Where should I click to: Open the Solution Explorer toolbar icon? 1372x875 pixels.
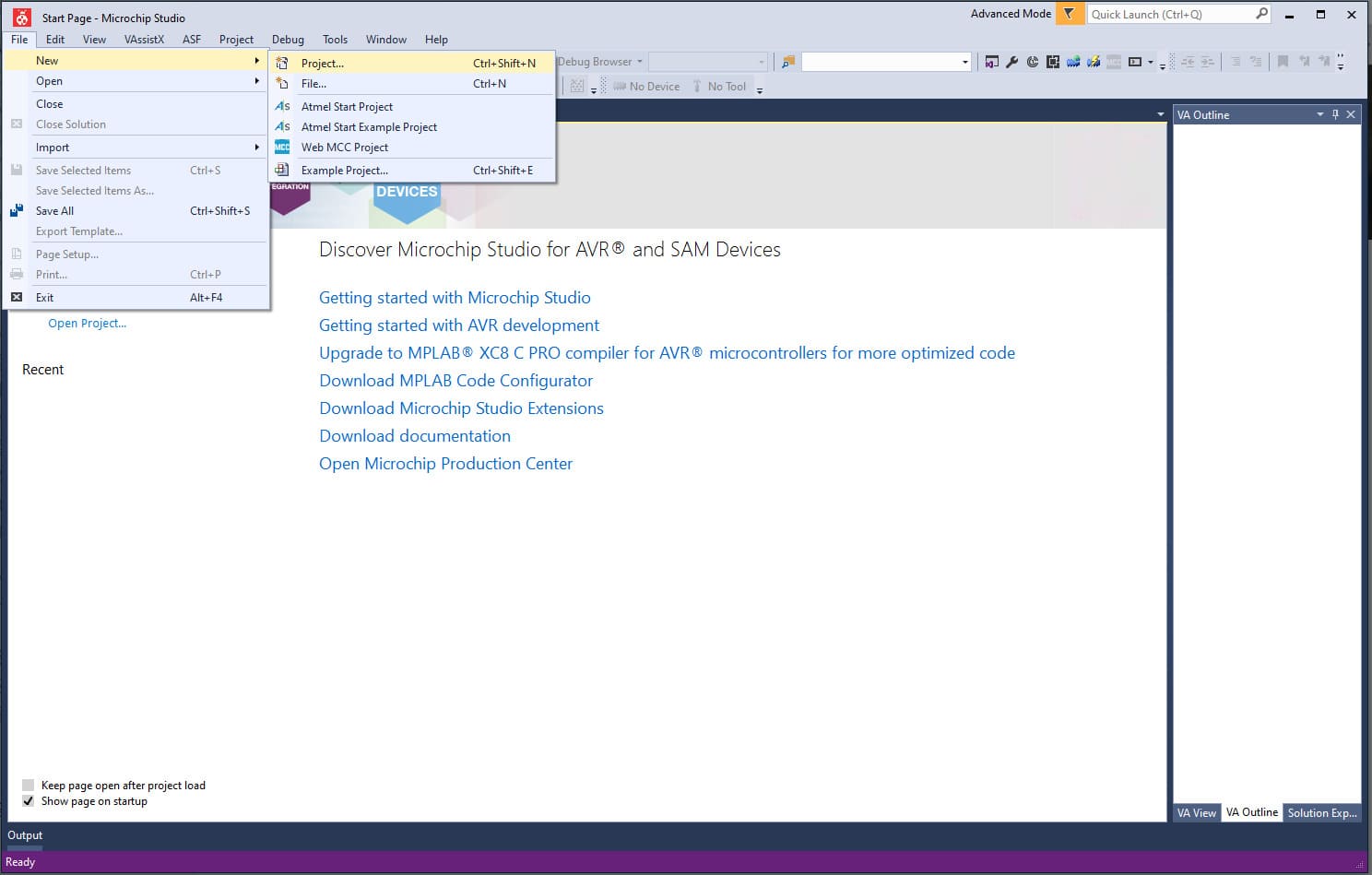tap(992, 62)
